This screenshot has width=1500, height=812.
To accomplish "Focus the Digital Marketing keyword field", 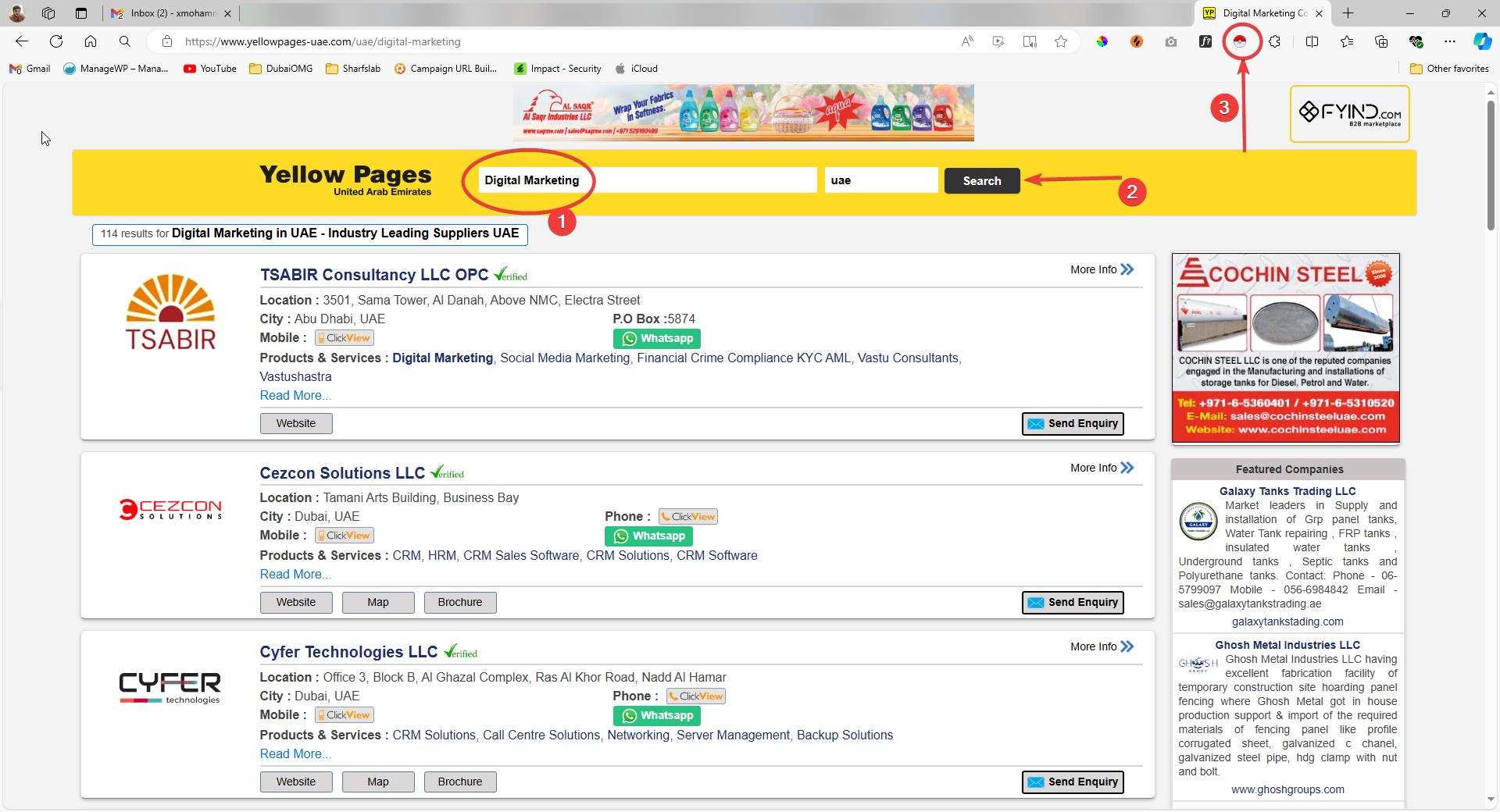I will tap(648, 180).
